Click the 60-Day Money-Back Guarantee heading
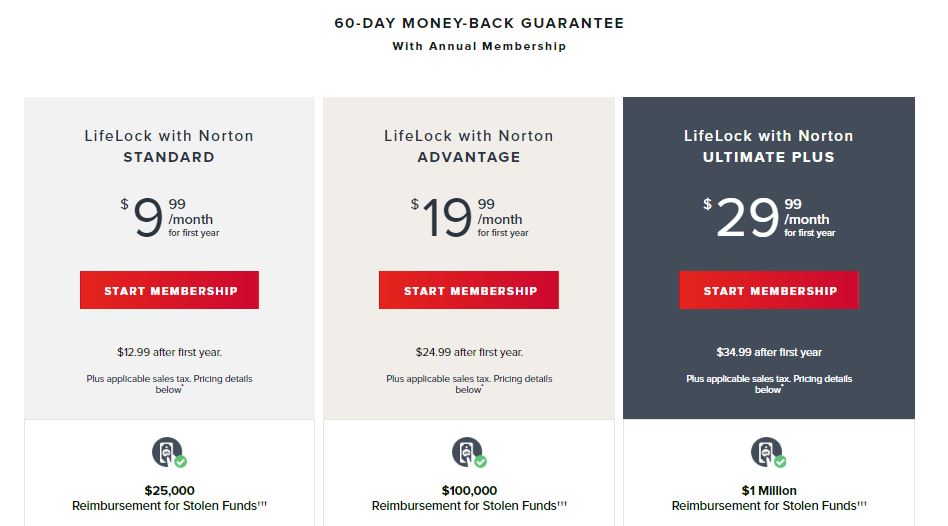 tap(479, 23)
